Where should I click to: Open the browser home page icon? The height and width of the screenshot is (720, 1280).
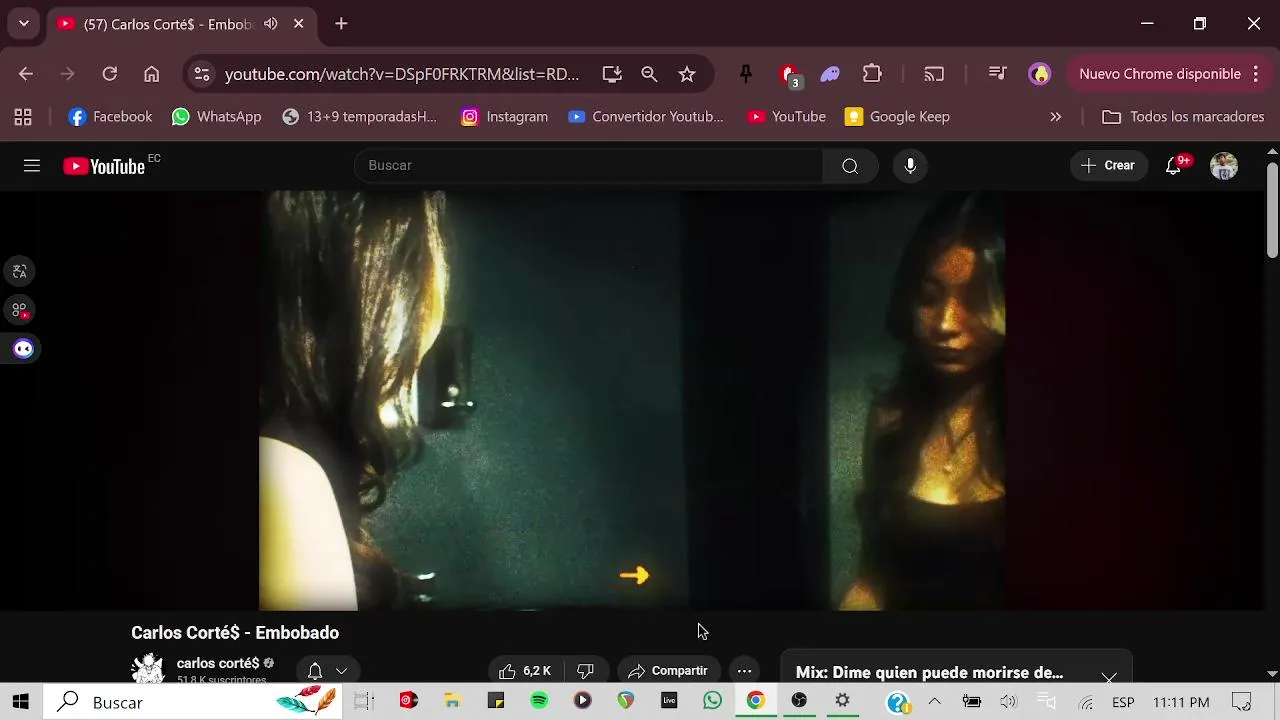tap(152, 74)
